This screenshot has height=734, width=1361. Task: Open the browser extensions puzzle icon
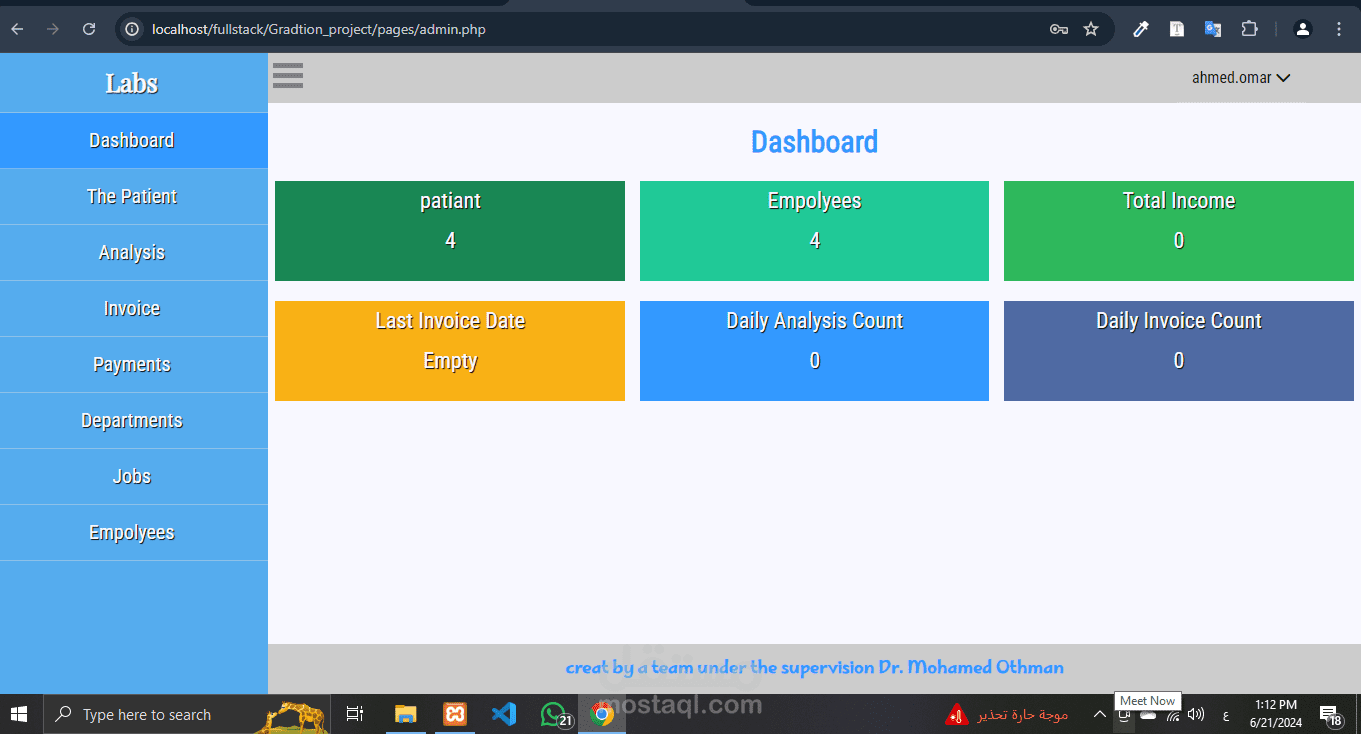[x=1249, y=29]
